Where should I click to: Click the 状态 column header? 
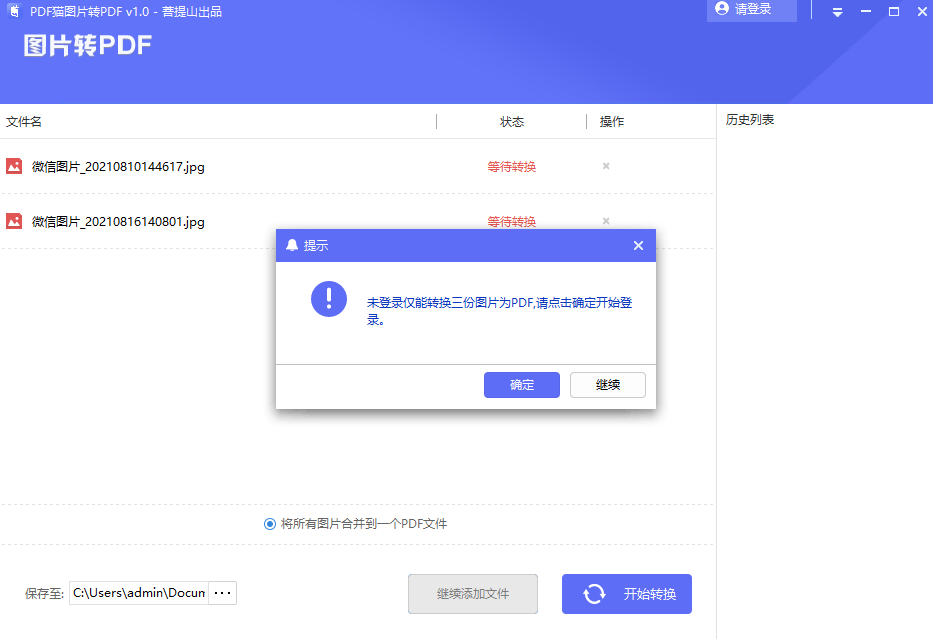click(512, 121)
